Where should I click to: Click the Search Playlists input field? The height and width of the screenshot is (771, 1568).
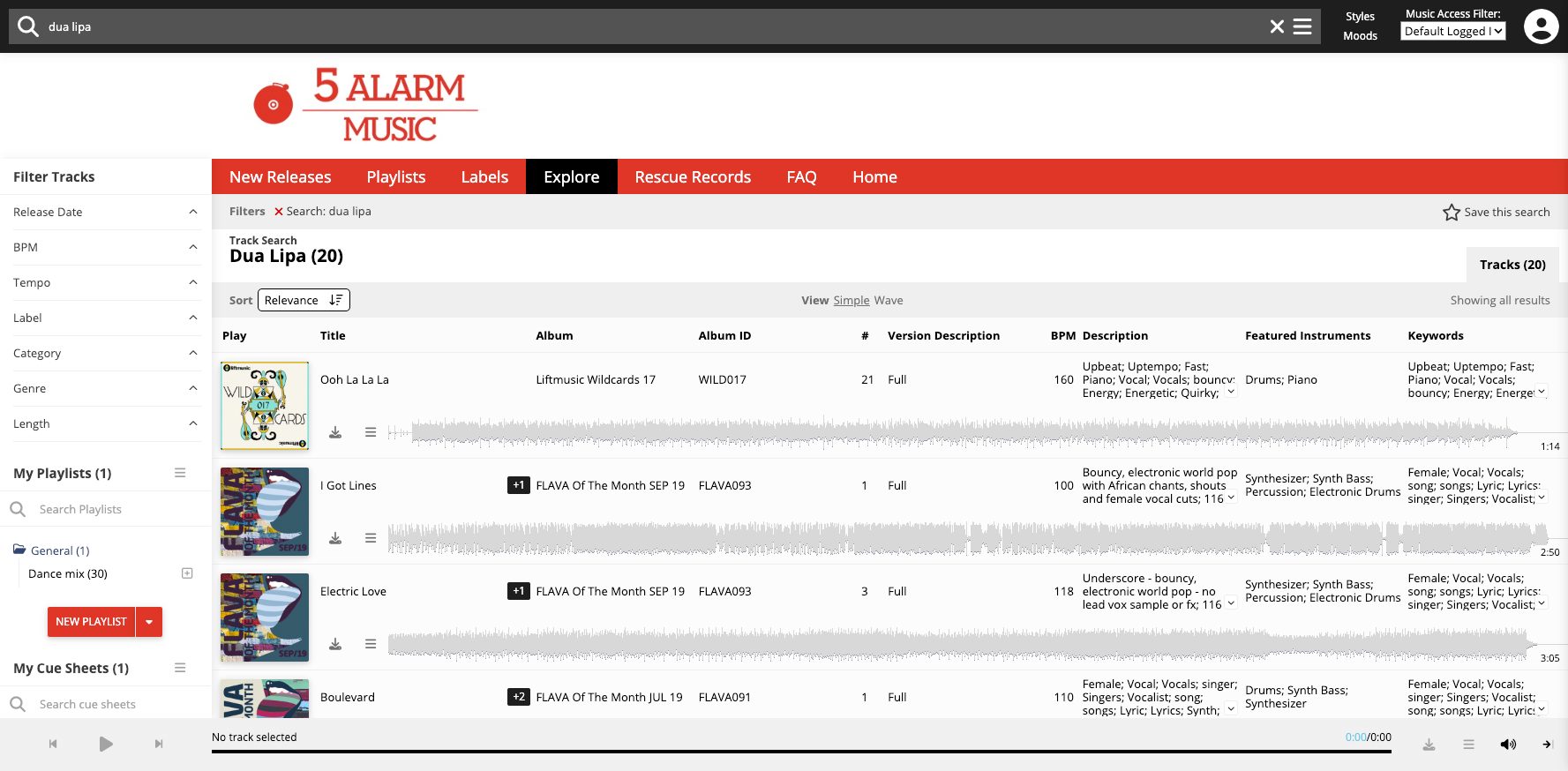(106, 509)
